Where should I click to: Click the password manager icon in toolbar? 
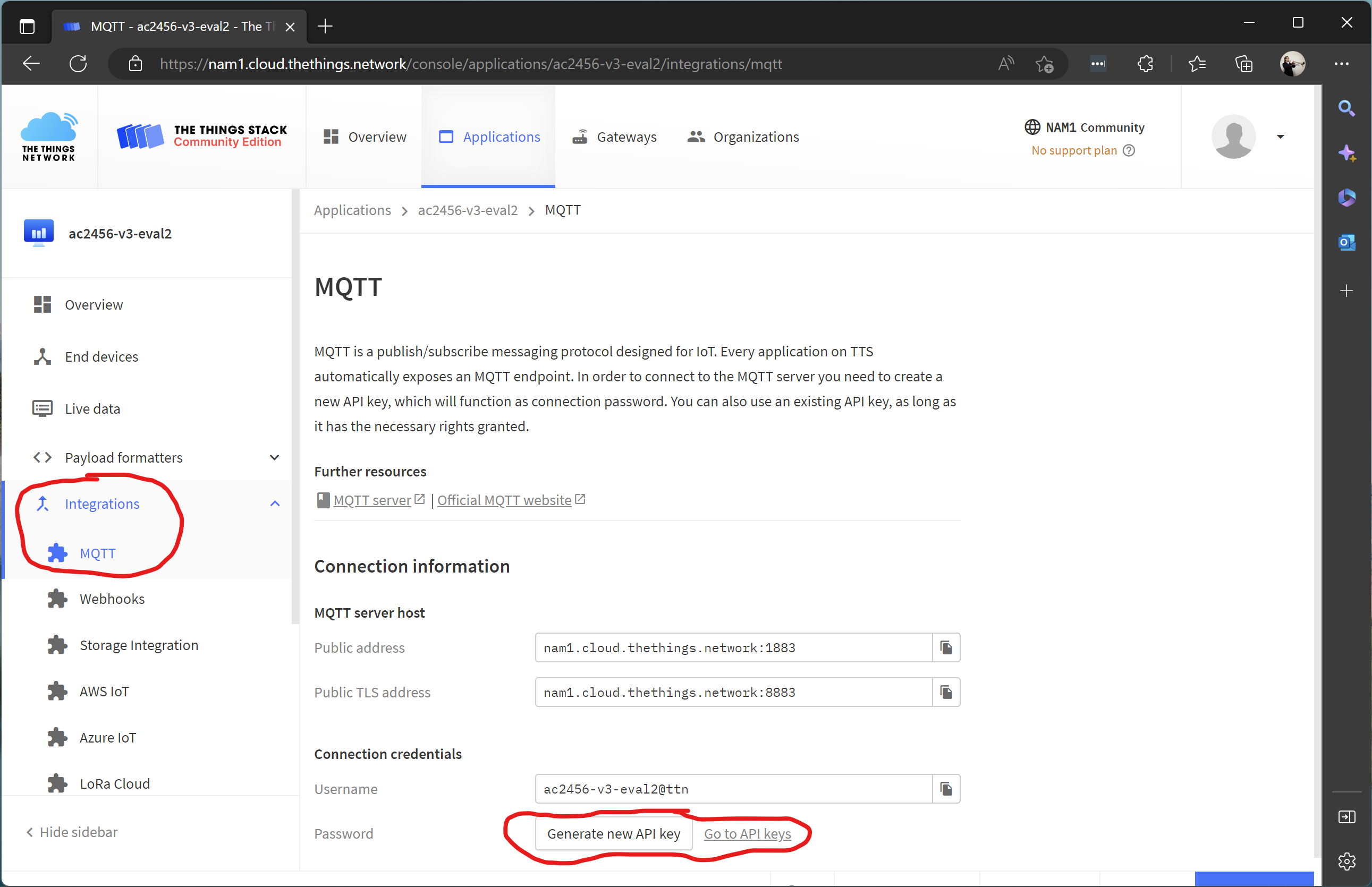coord(1098,64)
